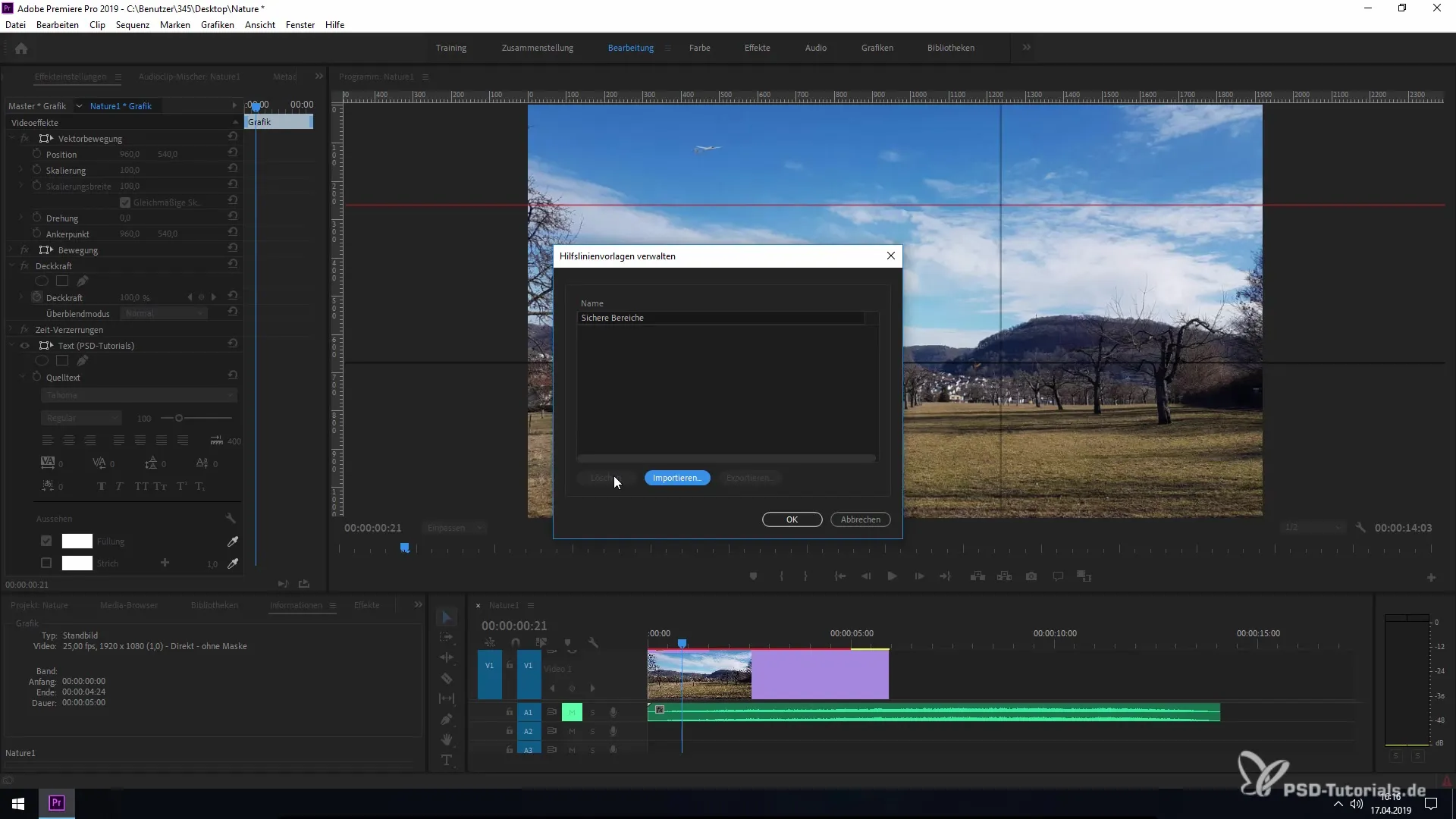Create ellipse mask under Deckkraft
This screenshot has height=819, width=1456.
(42, 281)
